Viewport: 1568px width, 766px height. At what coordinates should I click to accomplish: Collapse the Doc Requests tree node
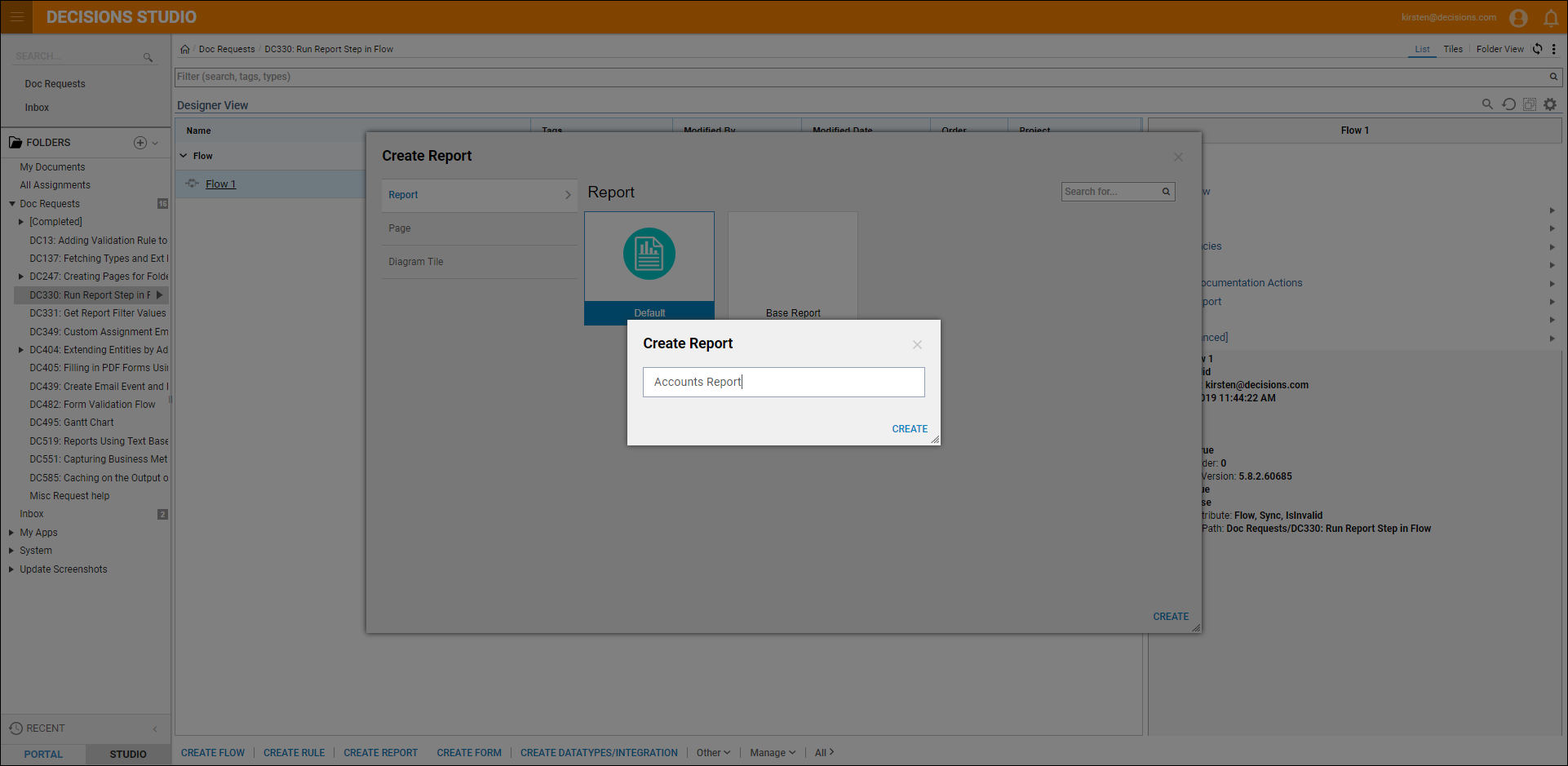pos(12,204)
